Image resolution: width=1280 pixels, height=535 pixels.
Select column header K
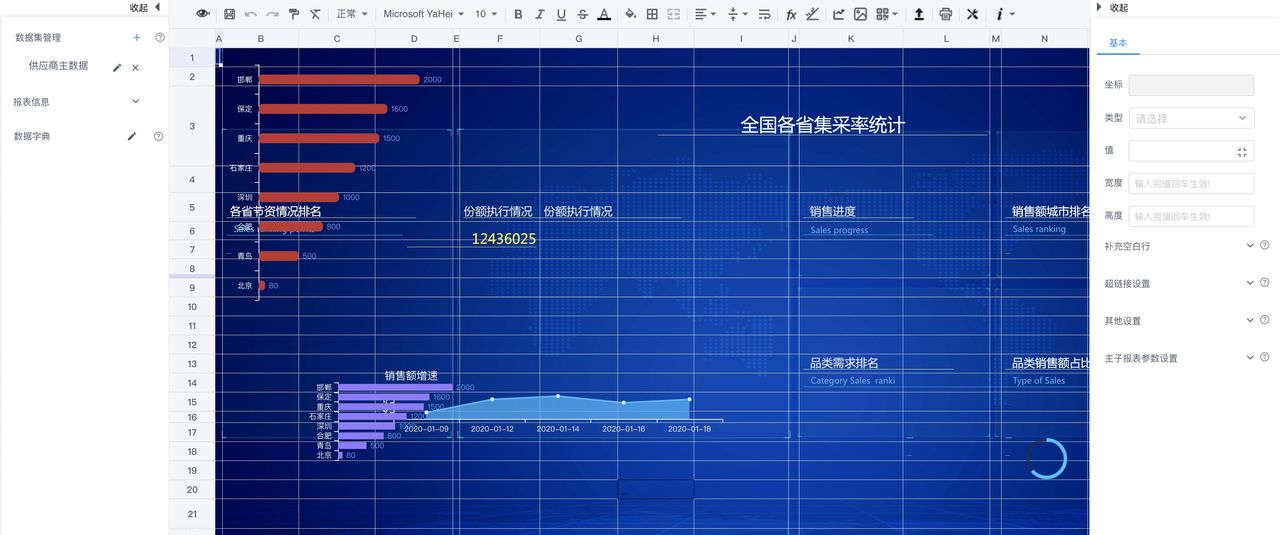click(851, 38)
